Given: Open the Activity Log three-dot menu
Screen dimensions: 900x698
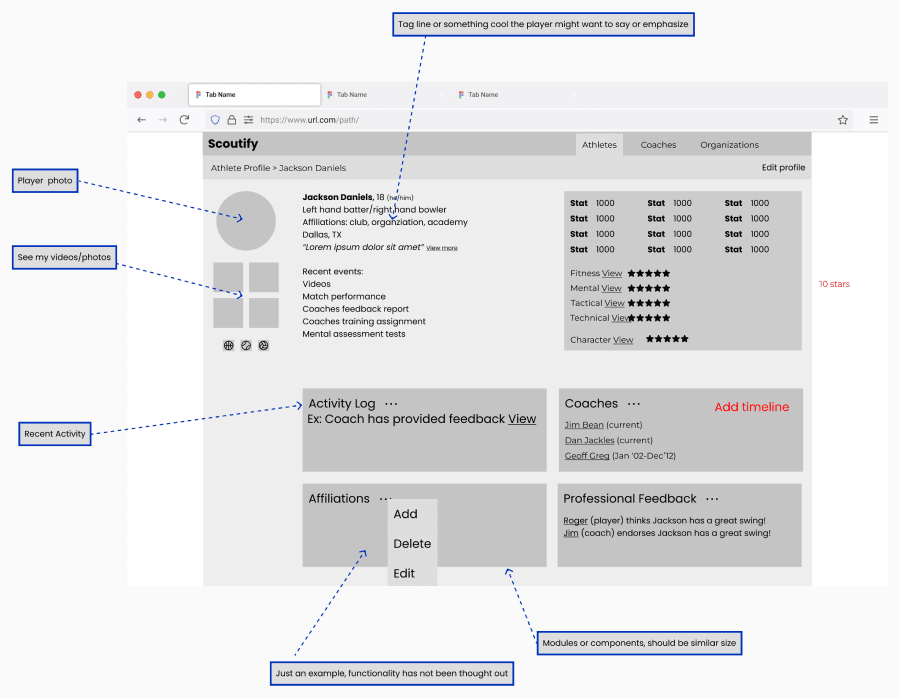Looking at the screenshot, I should pos(391,404).
